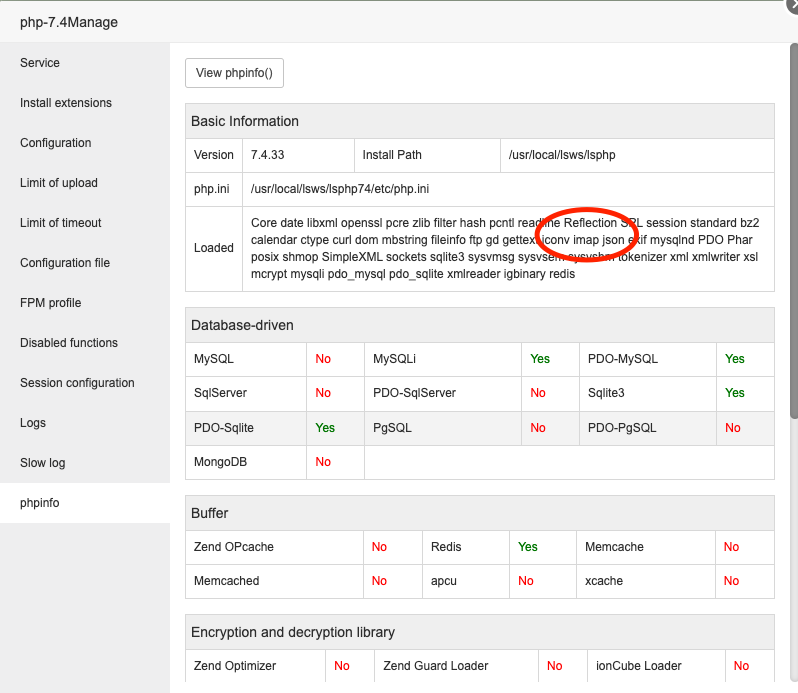Click the View phpinfo() button
This screenshot has height=693, width=798.
[235, 73]
